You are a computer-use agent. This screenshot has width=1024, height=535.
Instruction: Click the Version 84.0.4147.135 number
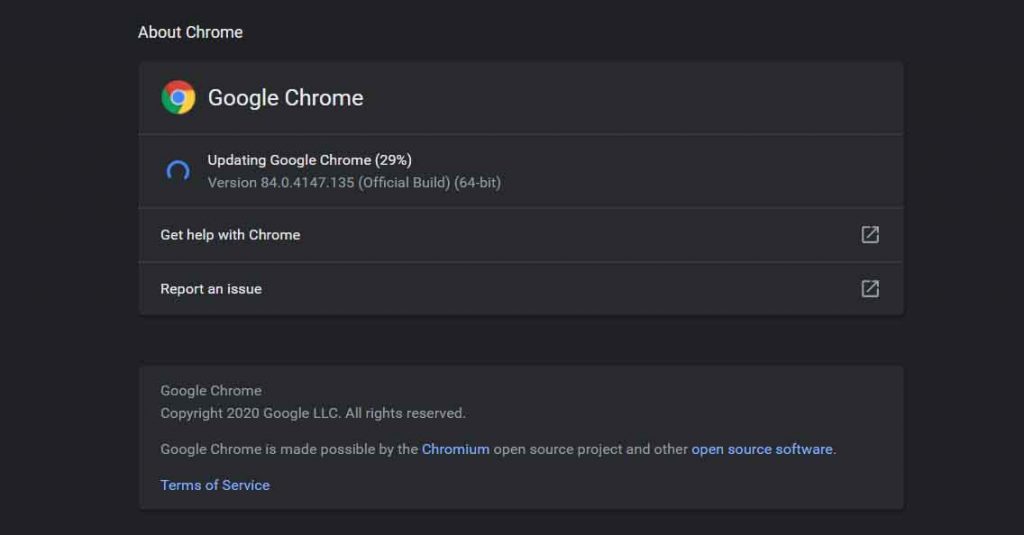[x=281, y=183]
